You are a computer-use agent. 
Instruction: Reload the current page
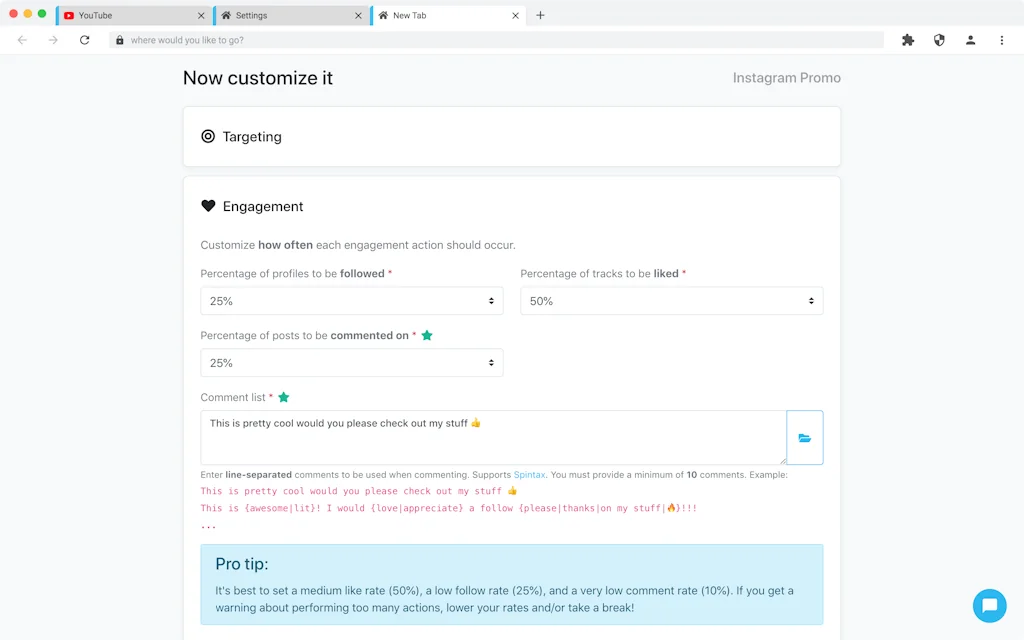pos(85,39)
